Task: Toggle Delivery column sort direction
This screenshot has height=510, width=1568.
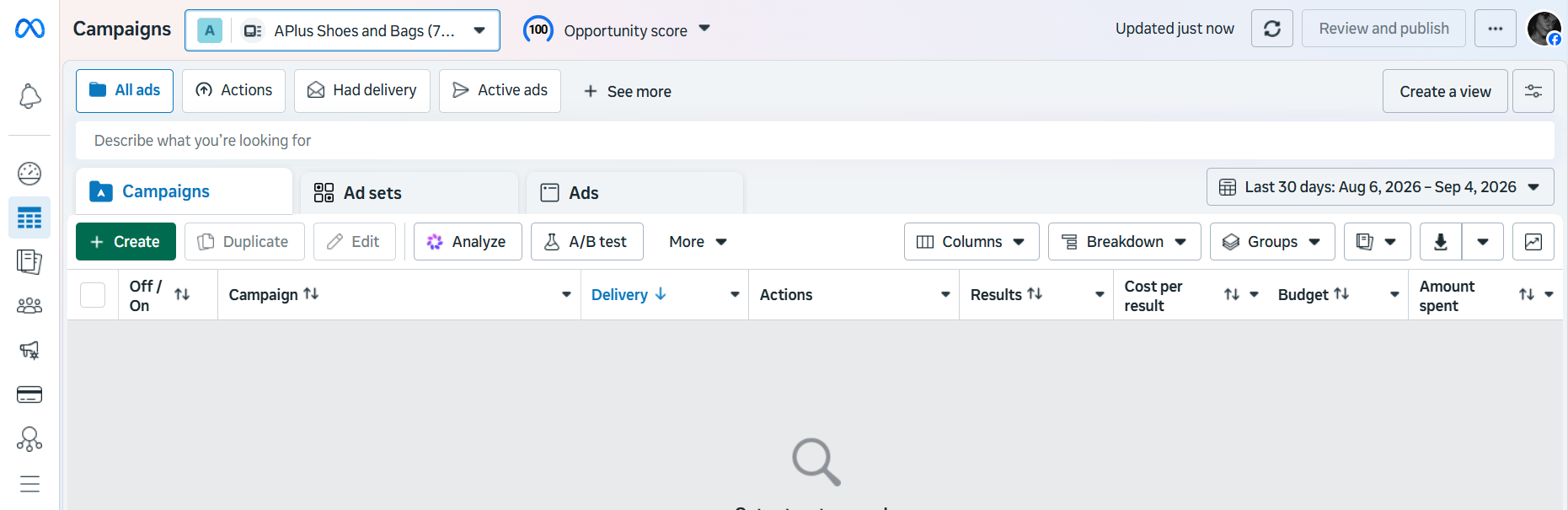Action: click(661, 293)
